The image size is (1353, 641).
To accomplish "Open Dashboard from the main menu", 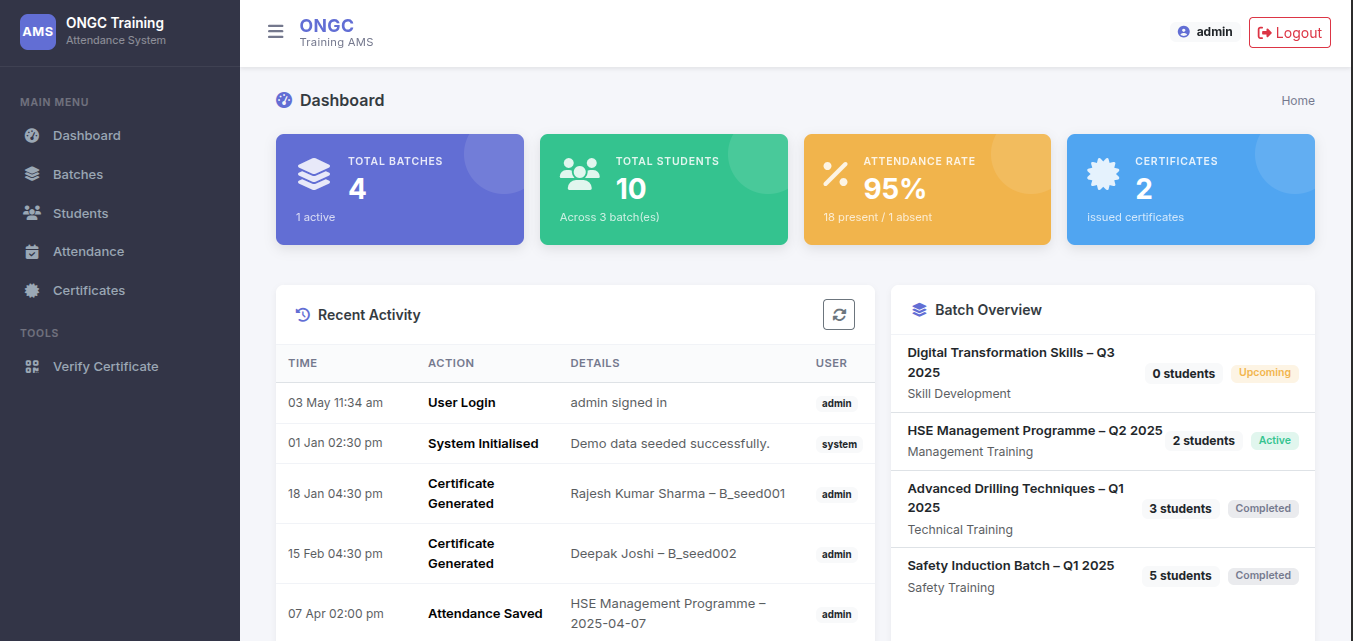I will pyautogui.click(x=120, y=136).
